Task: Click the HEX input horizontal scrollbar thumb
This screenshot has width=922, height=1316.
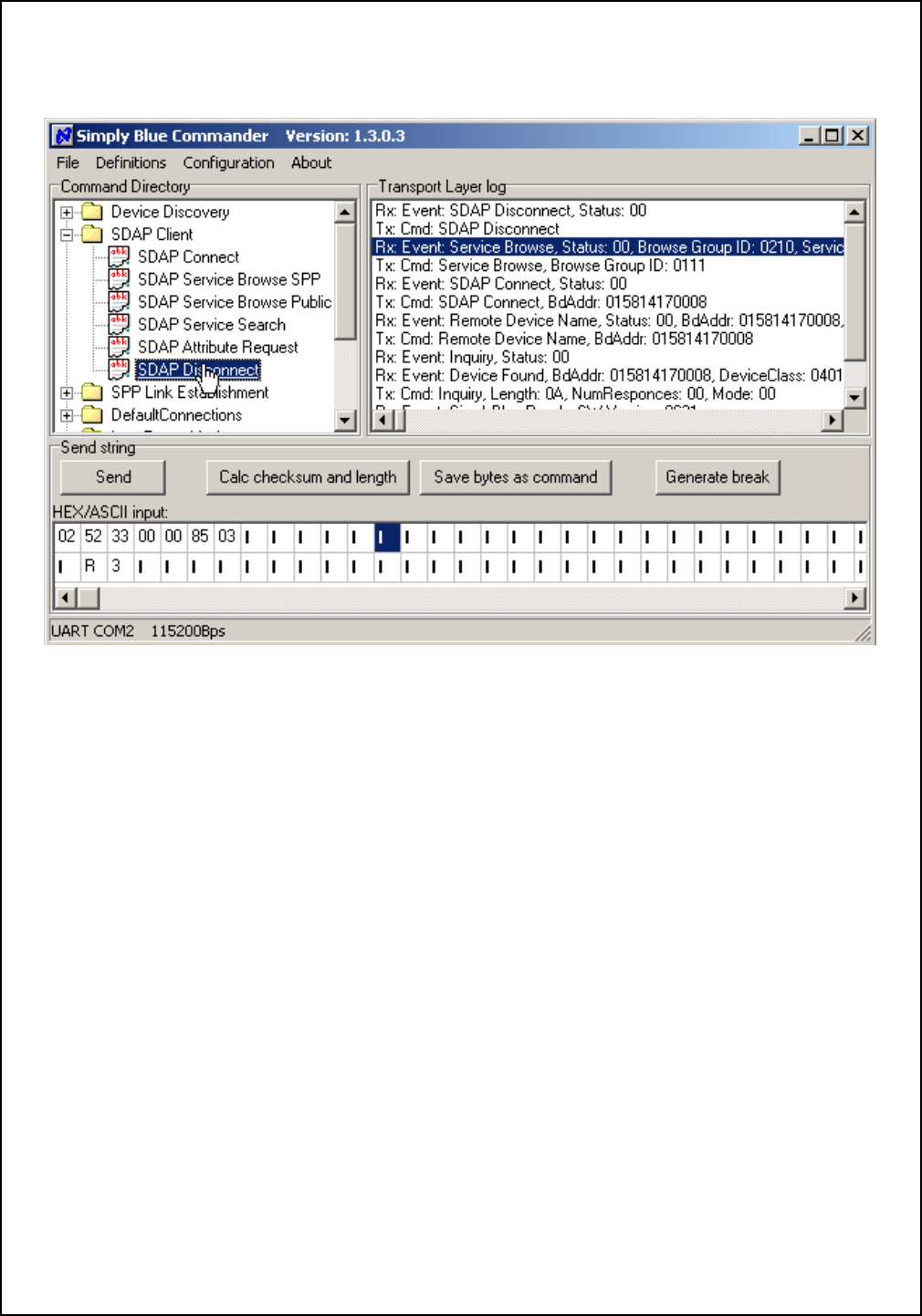Action: click(88, 599)
